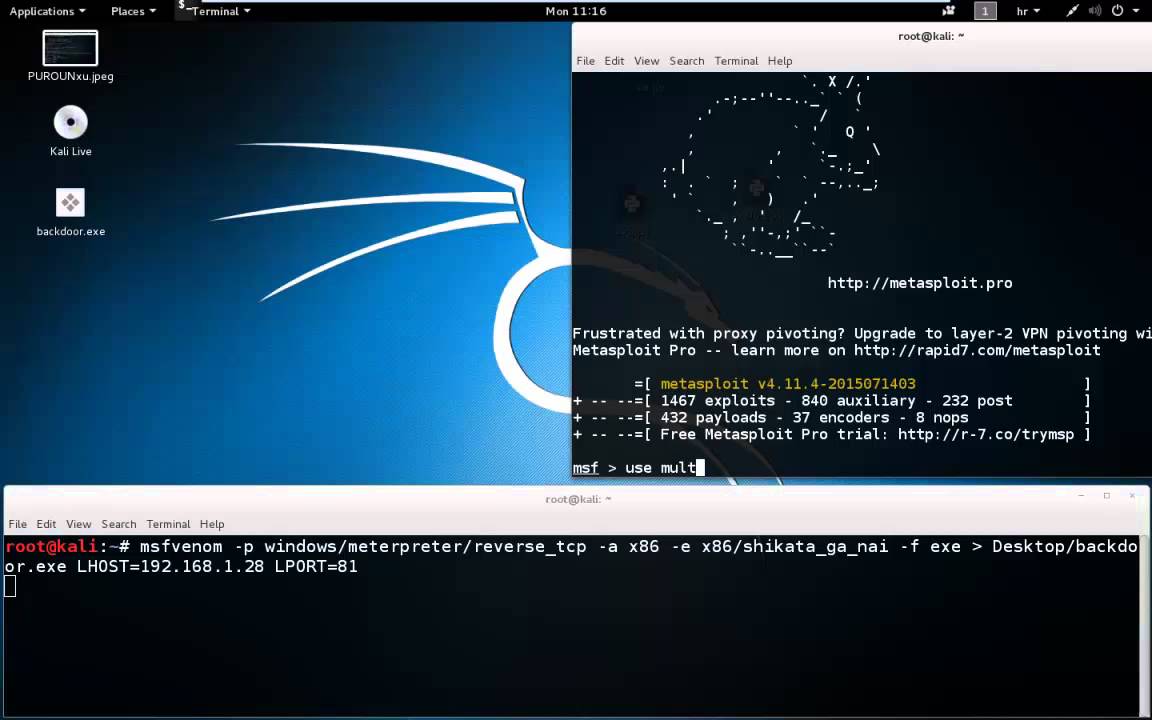
Task: Maximize the lower terminal window
Action: click(1106, 496)
